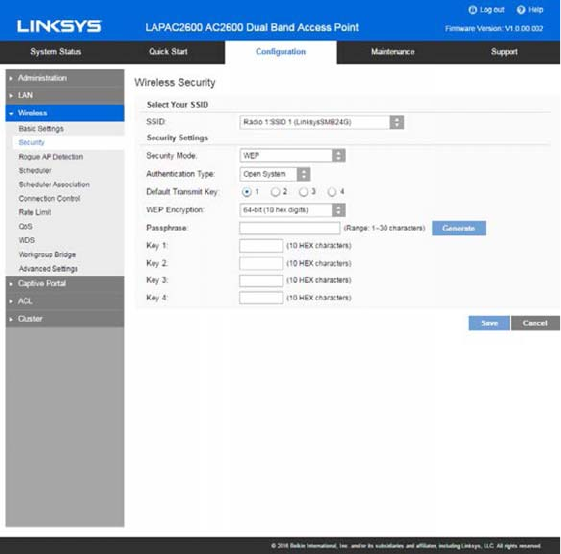
Task: Select Default Transmit Key 4
Action: (332, 192)
